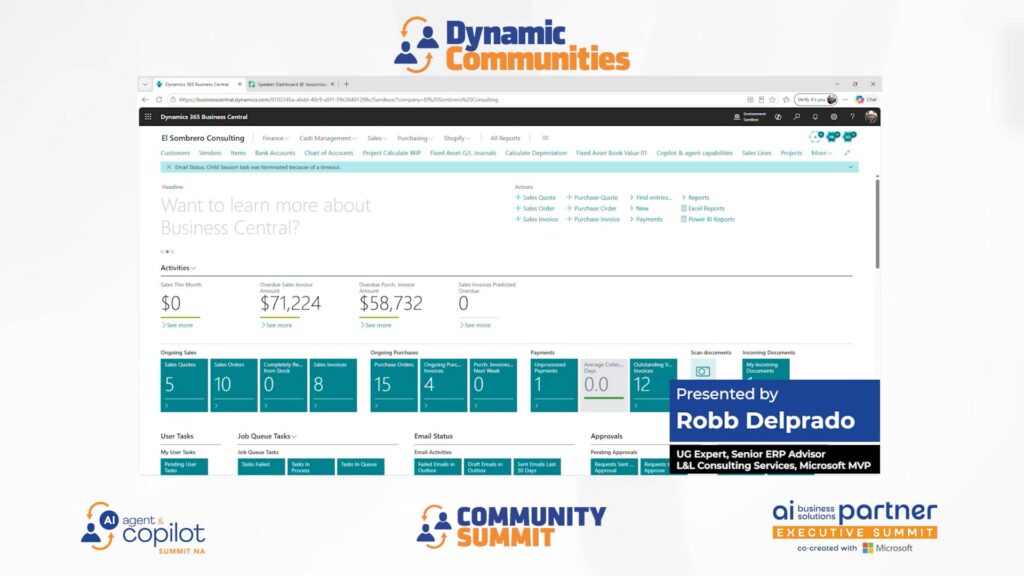
Task: Click the Tasks Failed tile
Action: pos(261,466)
